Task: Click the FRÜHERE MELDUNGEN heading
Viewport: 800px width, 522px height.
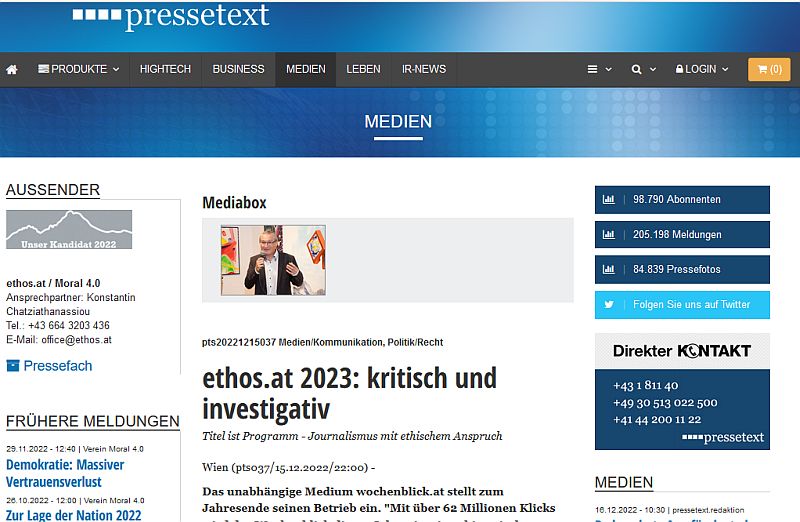Action: pos(93,421)
